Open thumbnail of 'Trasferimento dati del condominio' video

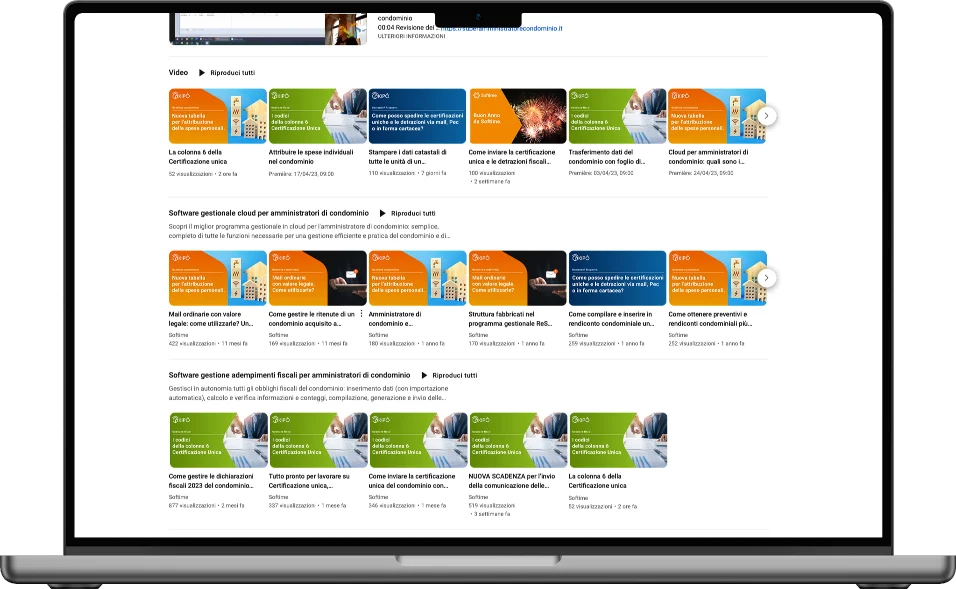coord(617,116)
